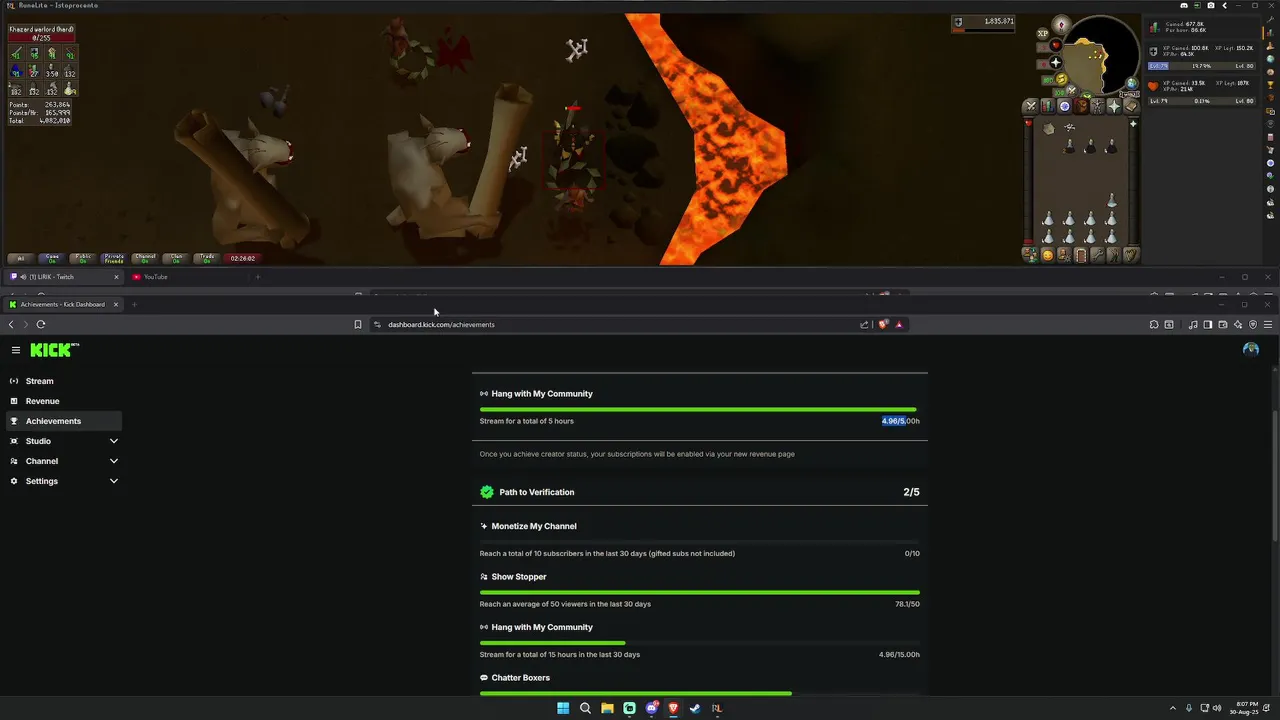Open Brave Wallet icon in toolbar

click(1223, 324)
